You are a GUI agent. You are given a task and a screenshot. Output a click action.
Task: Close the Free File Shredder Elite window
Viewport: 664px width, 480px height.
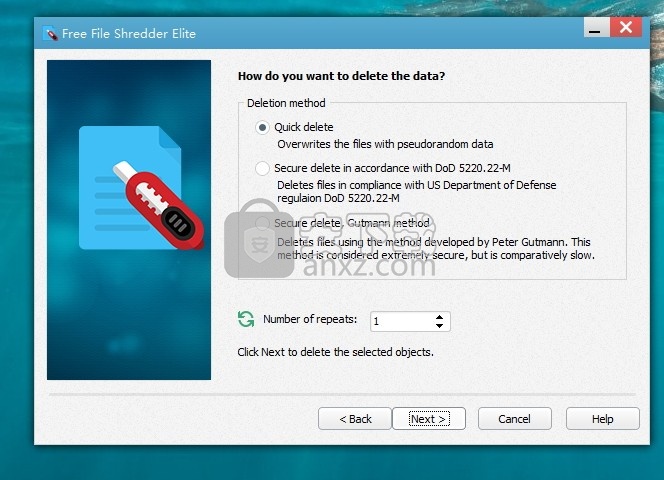(x=625, y=28)
